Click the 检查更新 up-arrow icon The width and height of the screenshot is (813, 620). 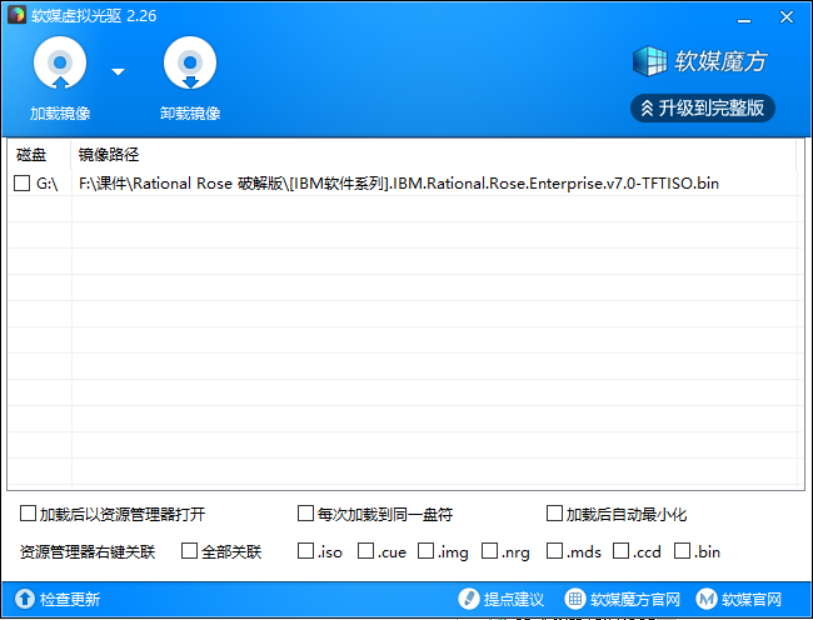tap(24, 599)
